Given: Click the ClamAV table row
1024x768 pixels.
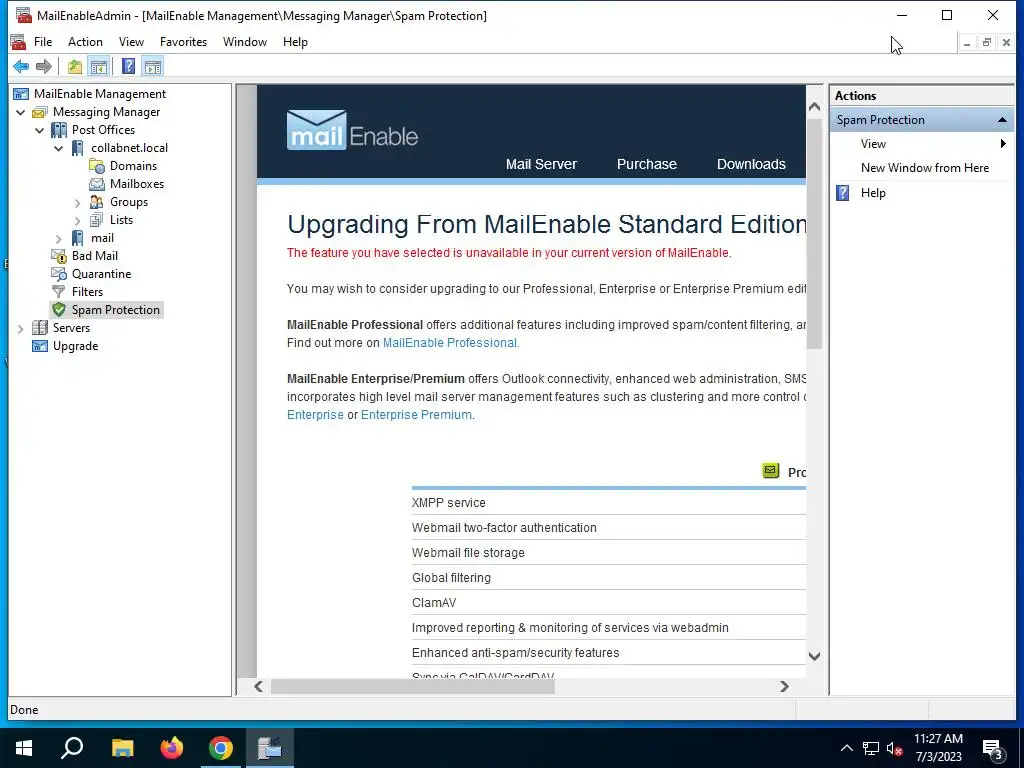Looking at the screenshot, I should 609,603.
